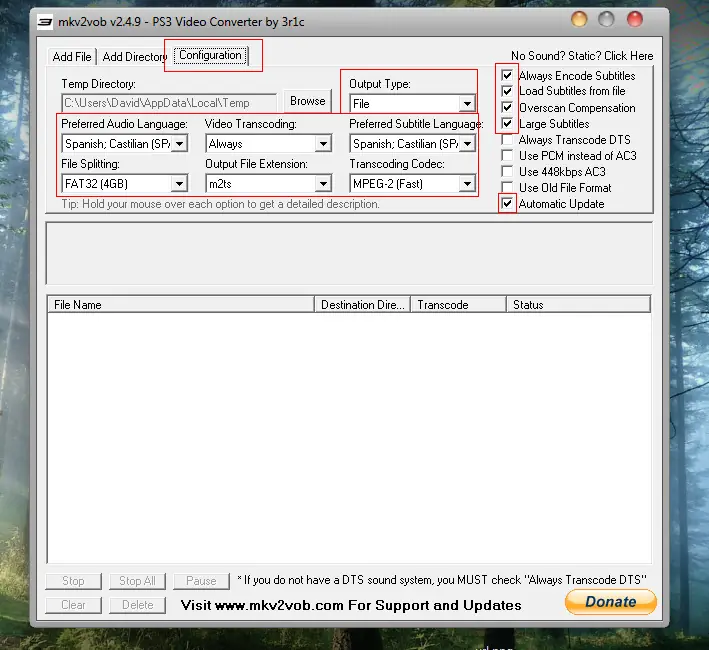709x650 pixels.
Task: Switch to the Configuration tab
Action: click(210, 55)
